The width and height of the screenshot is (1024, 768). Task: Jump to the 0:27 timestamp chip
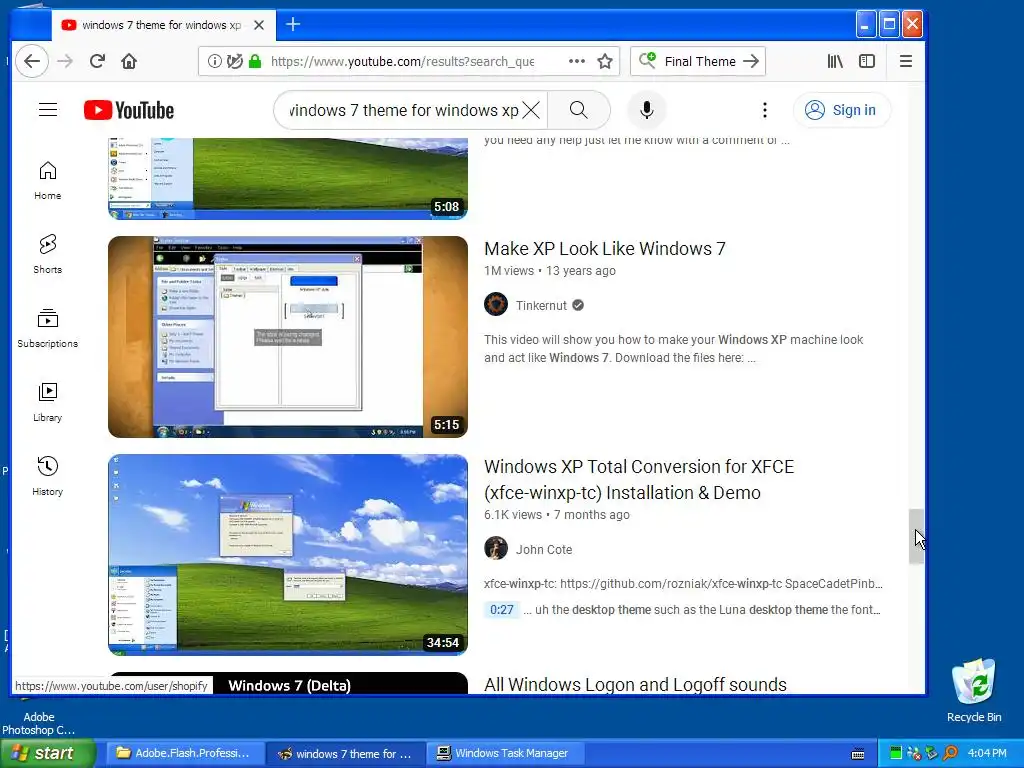point(502,610)
